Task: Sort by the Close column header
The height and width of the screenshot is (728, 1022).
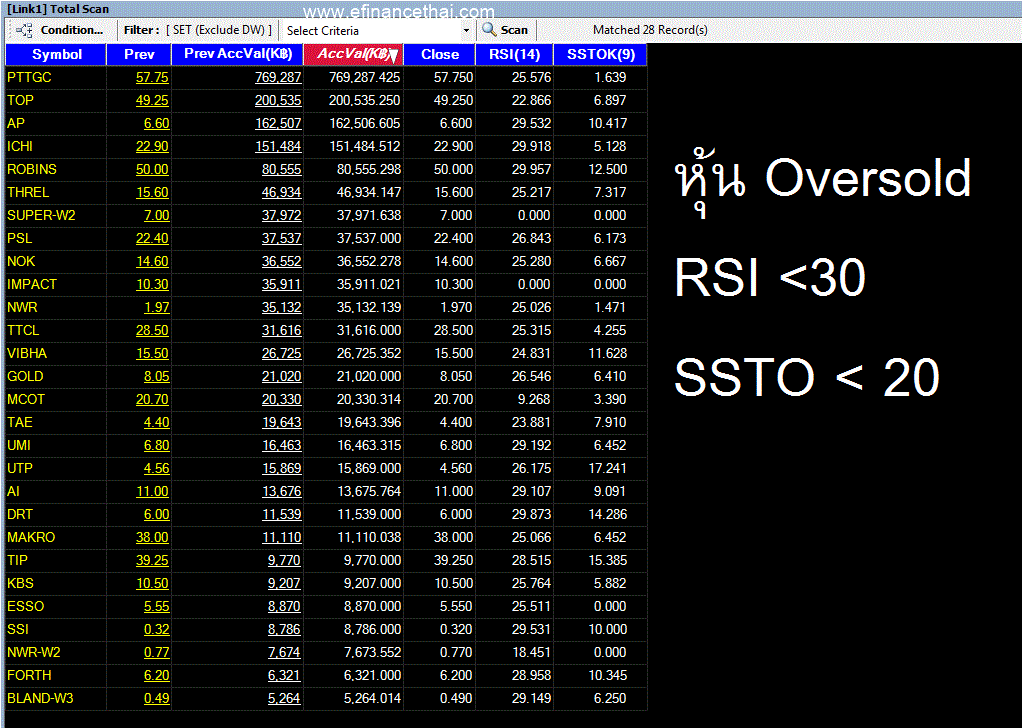Action: (x=440, y=54)
